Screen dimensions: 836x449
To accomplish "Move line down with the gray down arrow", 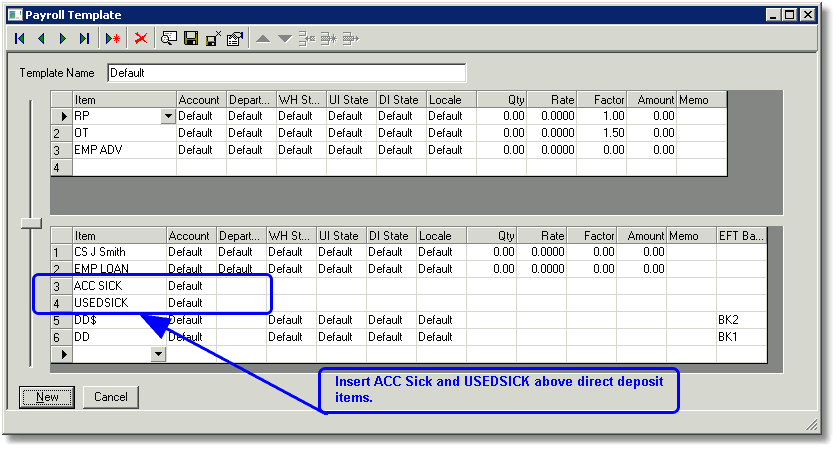I will pyautogui.click(x=285, y=39).
